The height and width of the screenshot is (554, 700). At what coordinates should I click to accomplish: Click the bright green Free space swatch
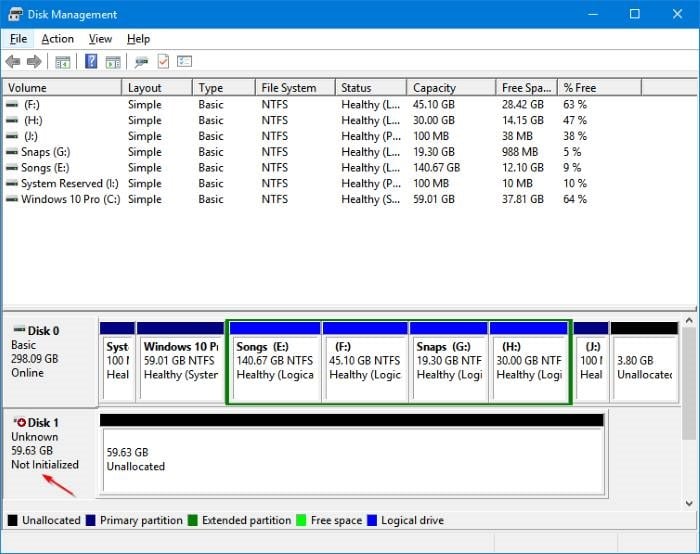tap(301, 520)
